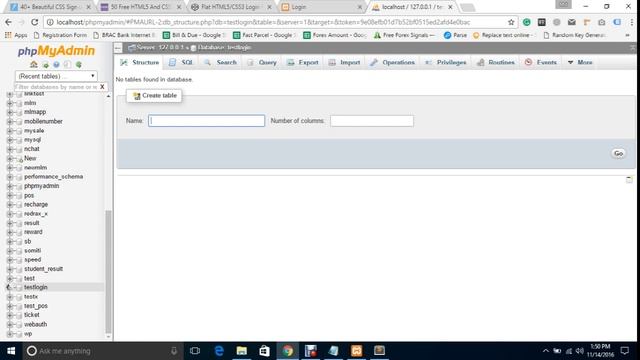Image resolution: width=640 pixels, height=360 pixels.
Task: Open the Privileges tab
Action: [445, 62]
